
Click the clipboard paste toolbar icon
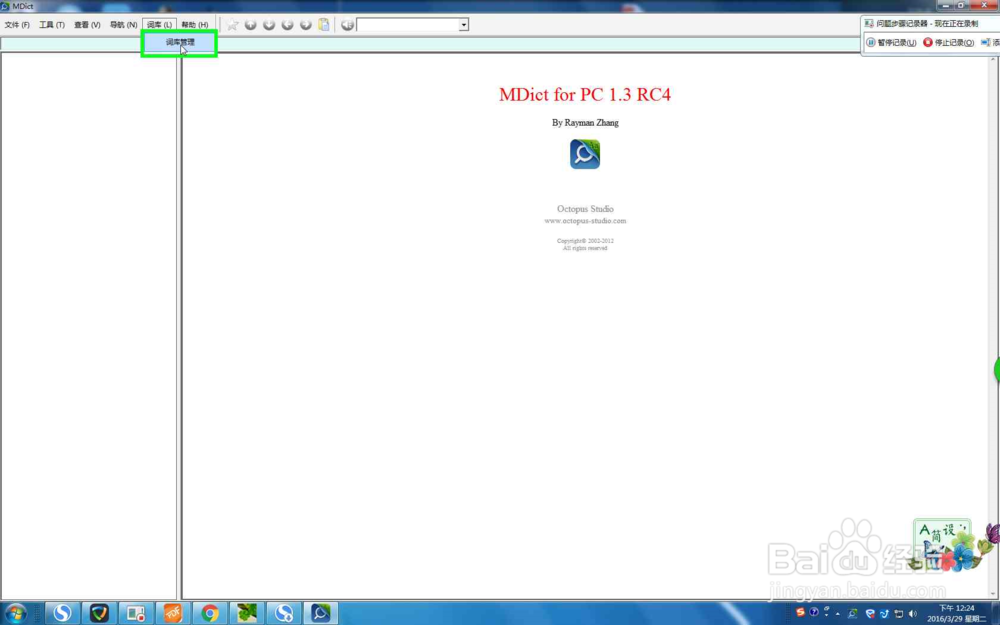[324, 25]
